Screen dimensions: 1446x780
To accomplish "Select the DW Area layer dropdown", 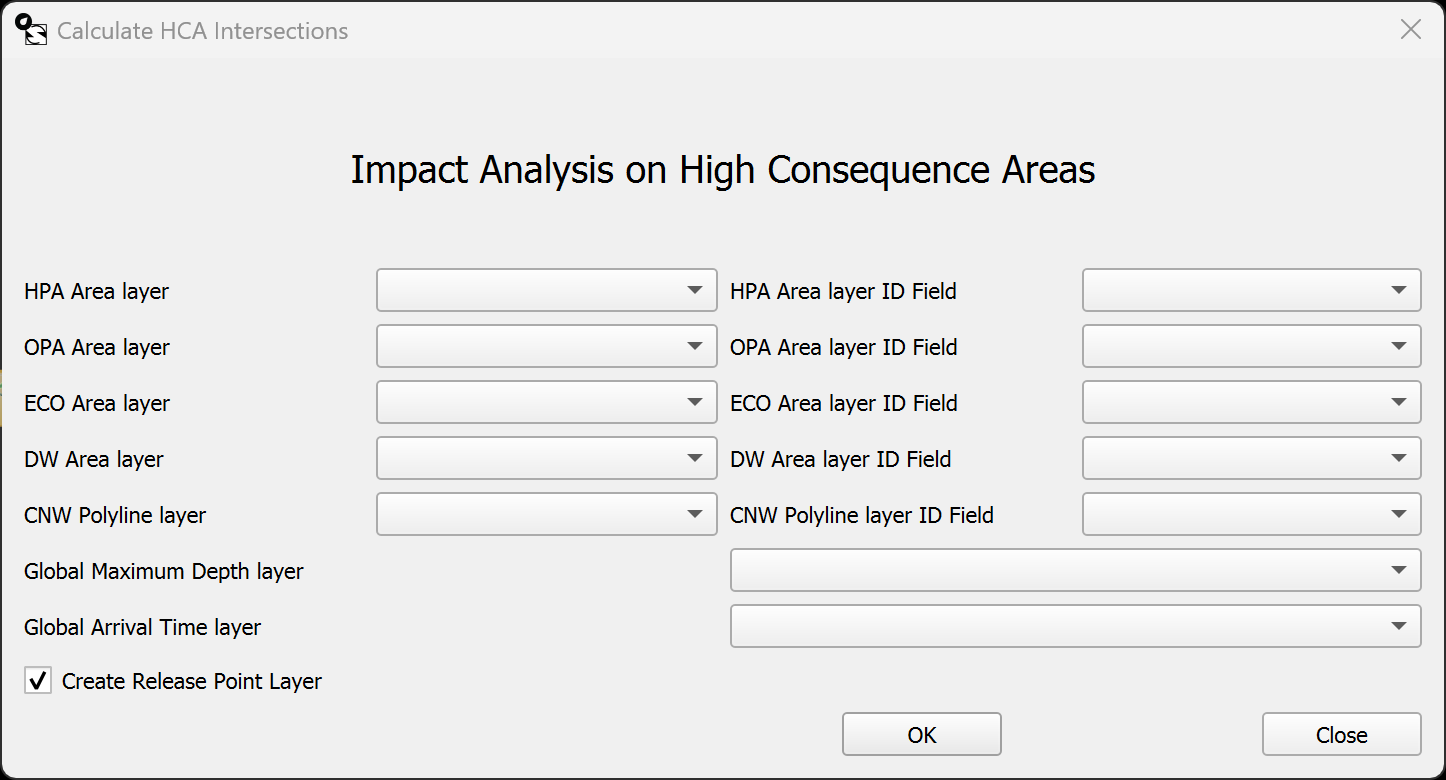I will coord(546,458).
